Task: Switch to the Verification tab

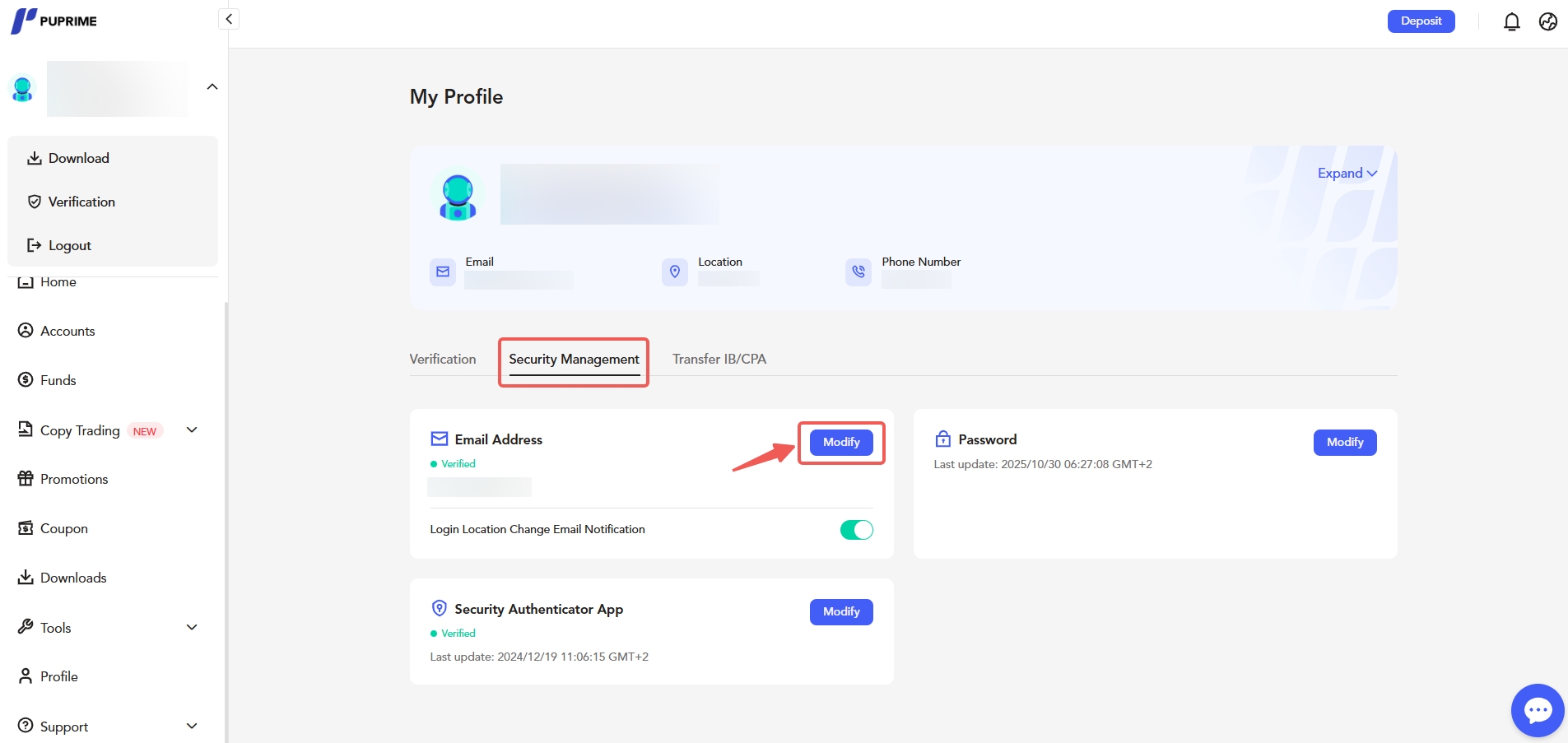Action: point(443,360)
